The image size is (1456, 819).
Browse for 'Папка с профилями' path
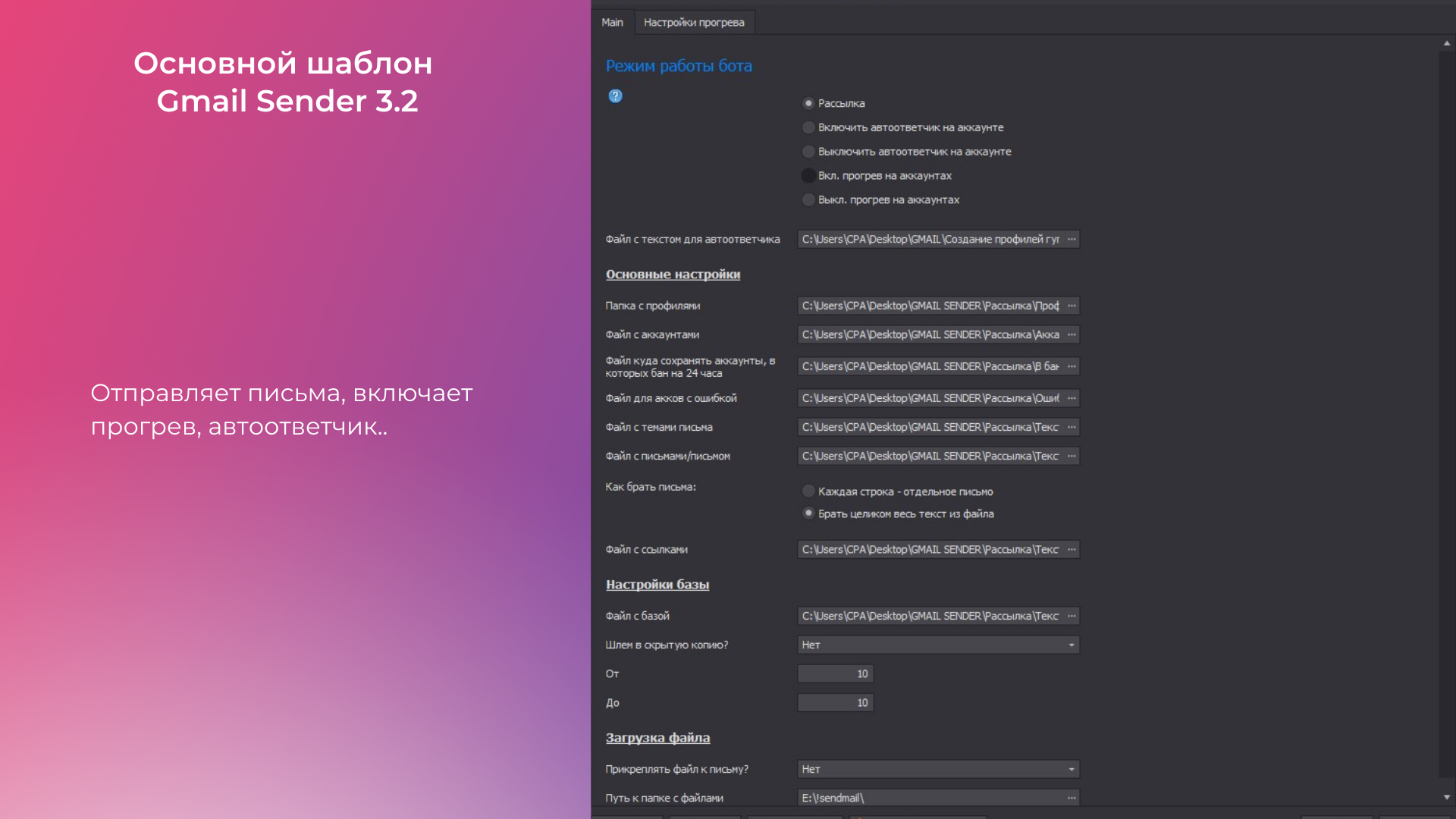(x=1072, y=306)
